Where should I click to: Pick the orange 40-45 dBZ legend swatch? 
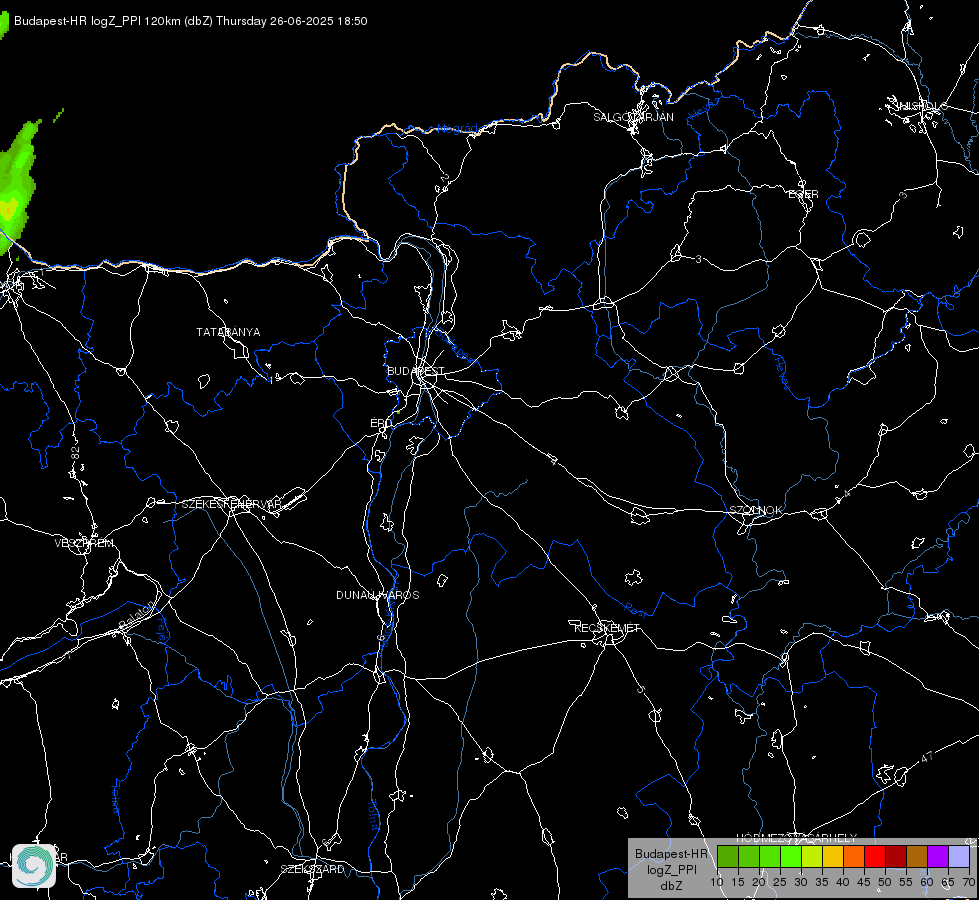tap(854, 856)
